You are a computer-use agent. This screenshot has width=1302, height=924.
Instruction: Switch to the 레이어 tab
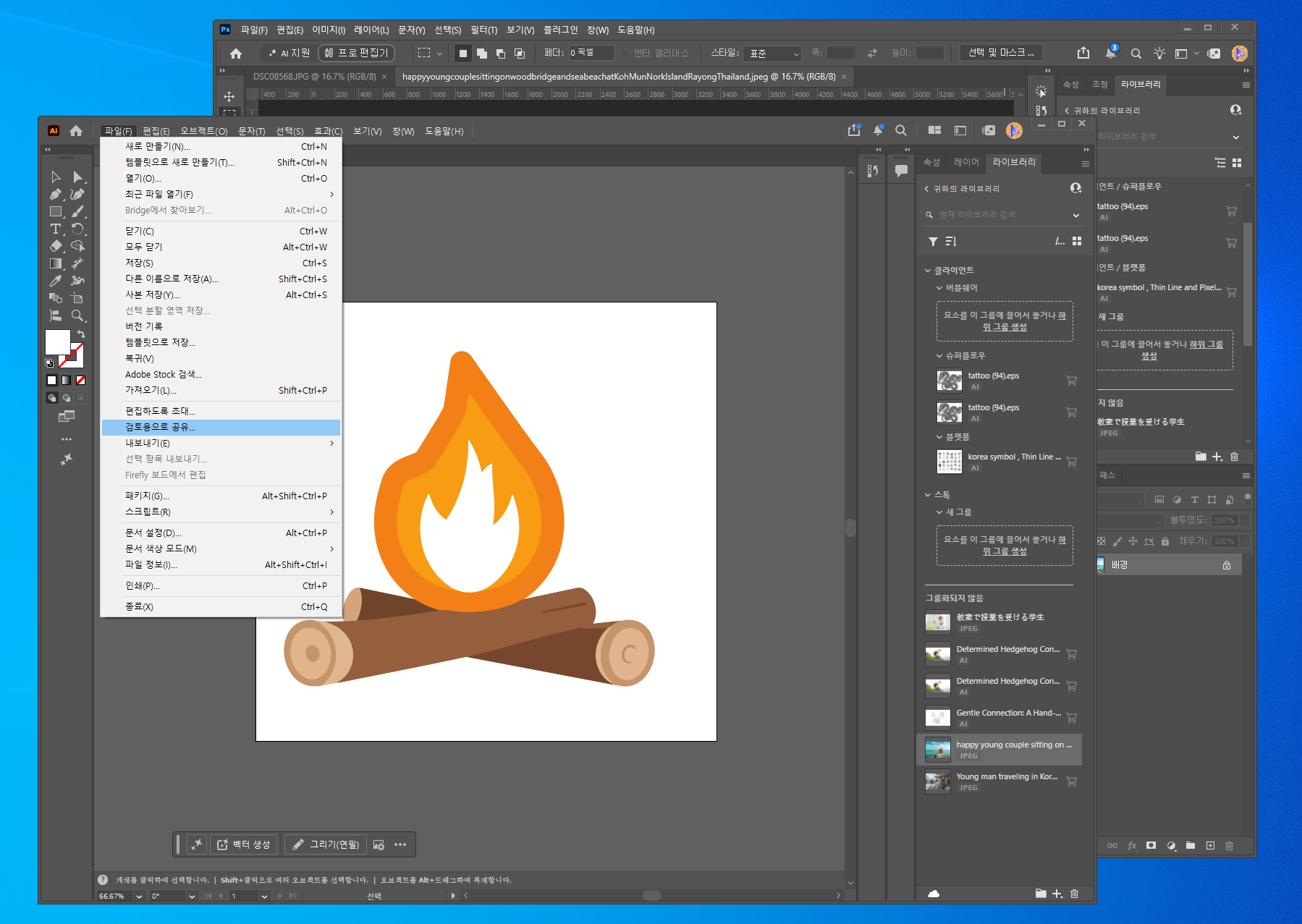click(966, 162)
